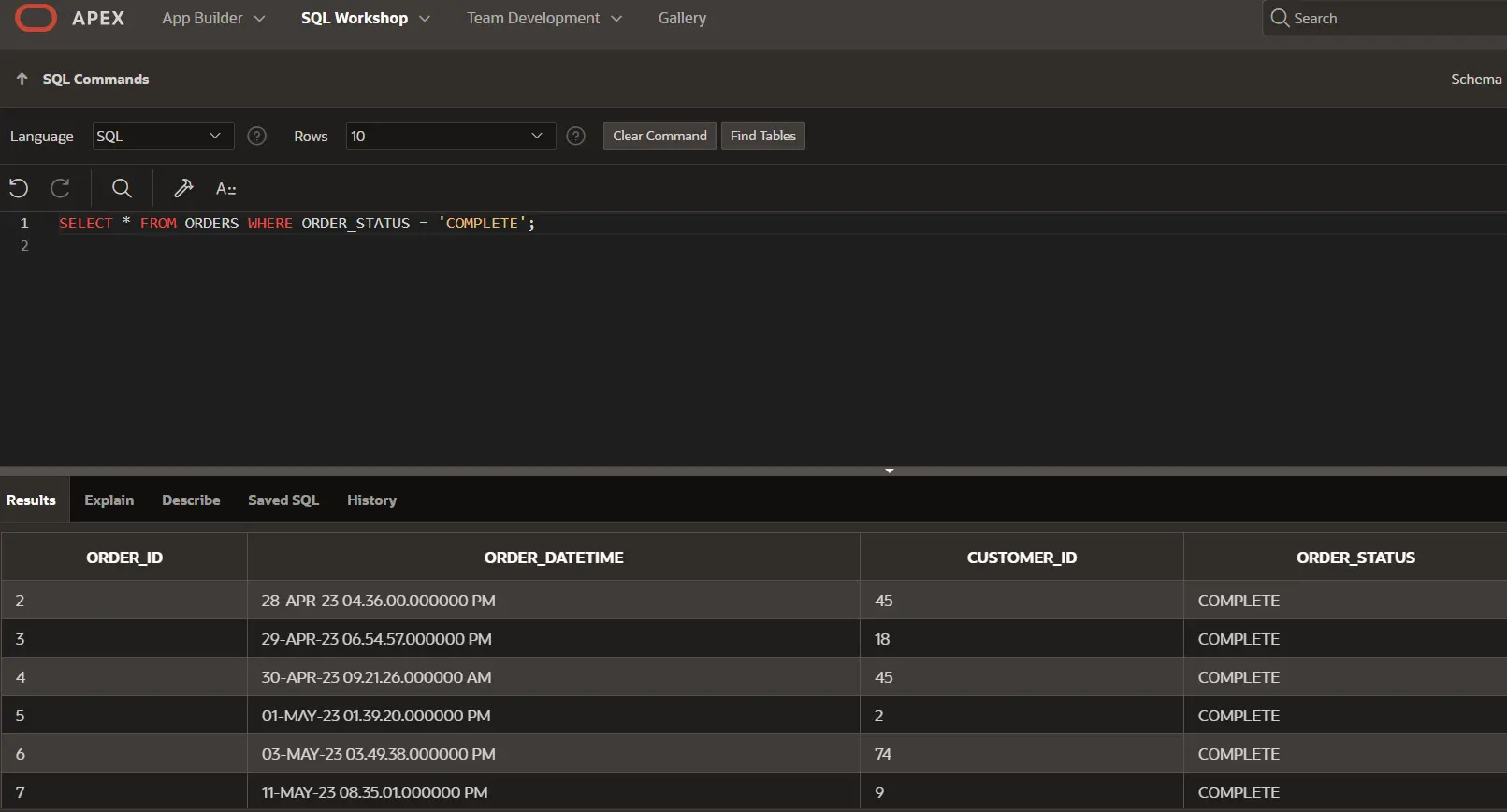Click the CUSTOMER_ID column header
1507x812 pixels.
pyautogui.click(x=1022, y=558)
